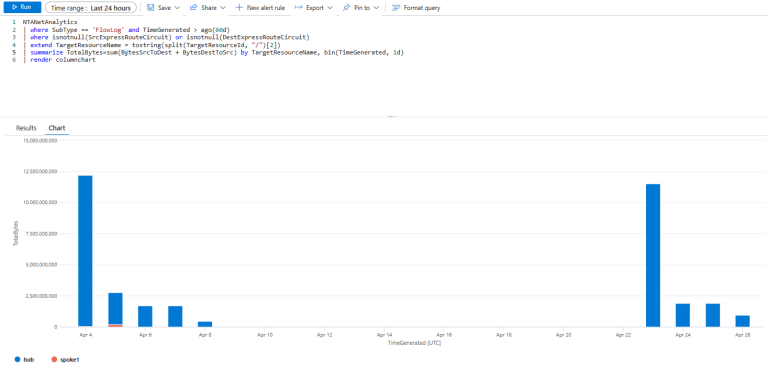Image resolution: width=768 pixels, height=369 pixels.
Task: Click Format query text button
Action: click(422, 8)
